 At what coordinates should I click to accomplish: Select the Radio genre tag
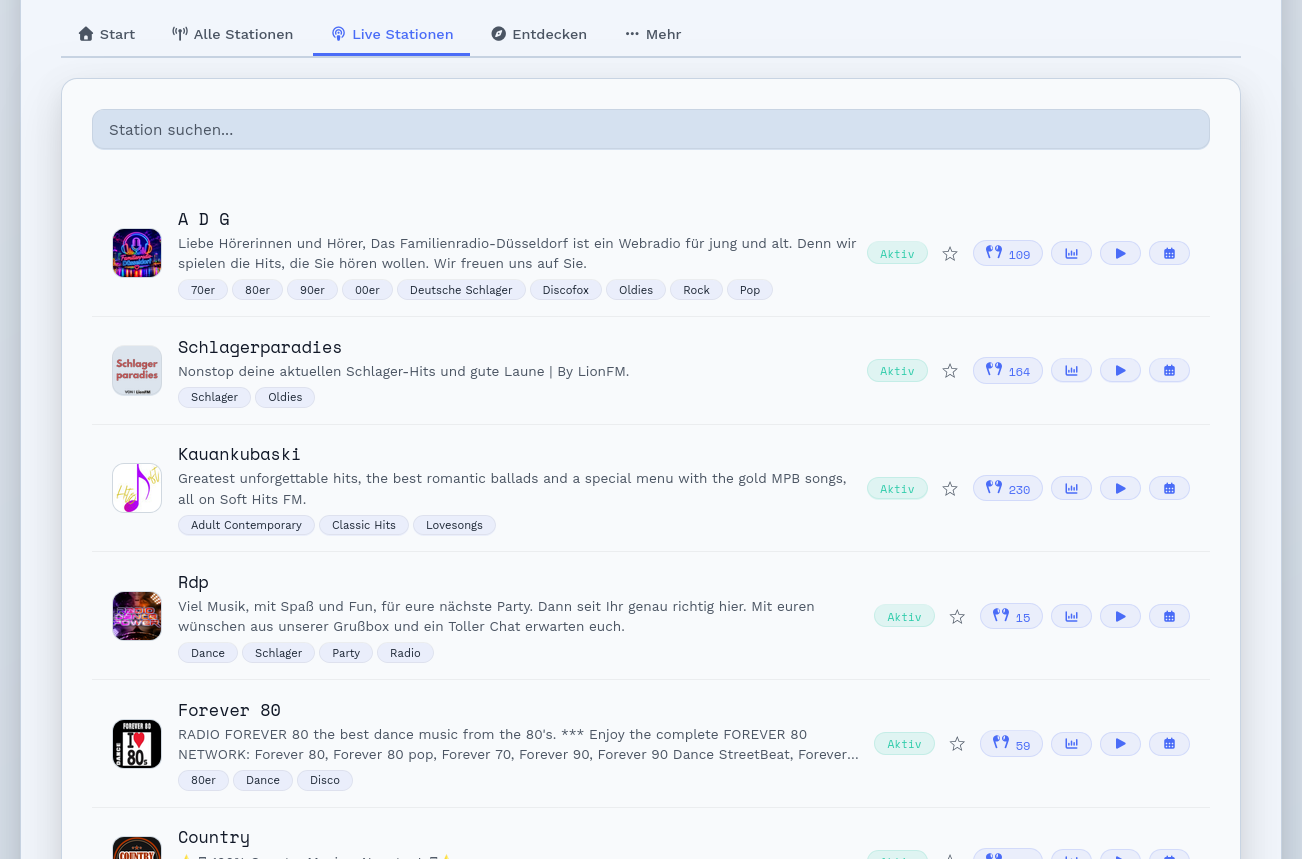click(405, 653)
